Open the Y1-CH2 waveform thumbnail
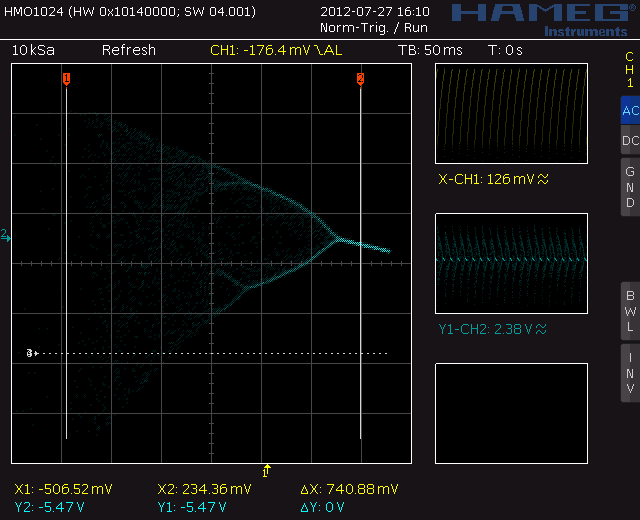Viewport: 640px width, 520px height. point(511,264)
